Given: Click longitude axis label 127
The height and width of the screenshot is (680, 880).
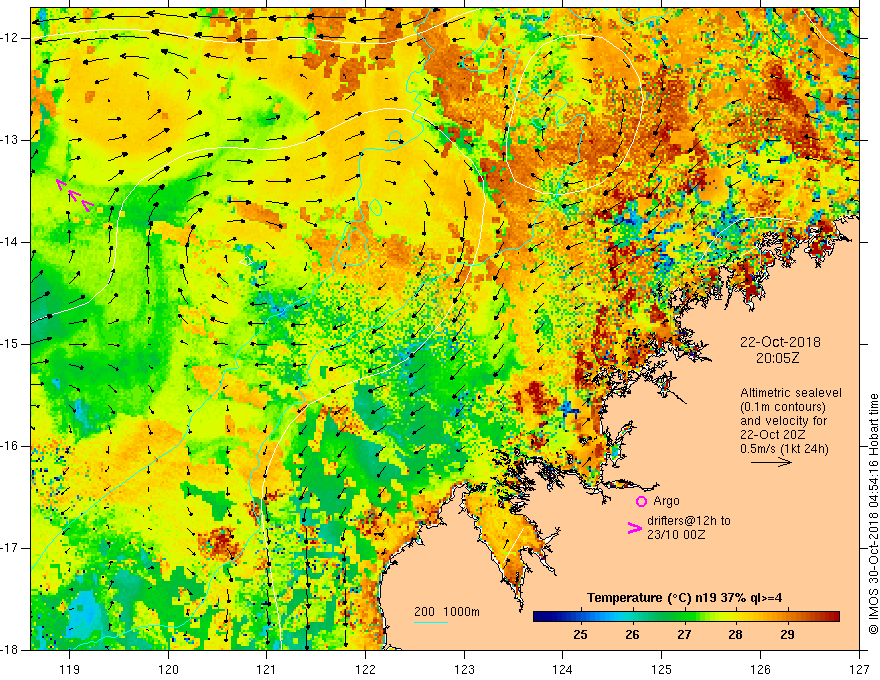Looking at the screenshot, I should 859,669.
